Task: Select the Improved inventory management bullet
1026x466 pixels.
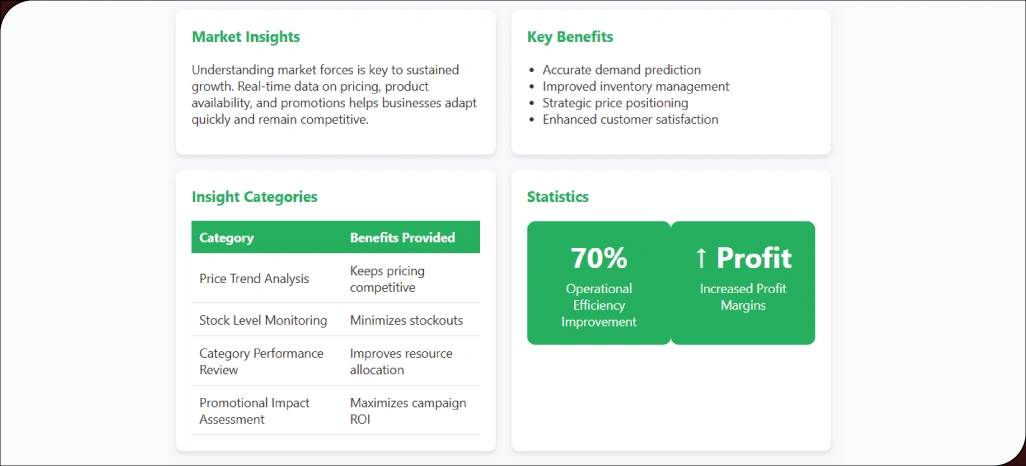Action: point(635,86)
